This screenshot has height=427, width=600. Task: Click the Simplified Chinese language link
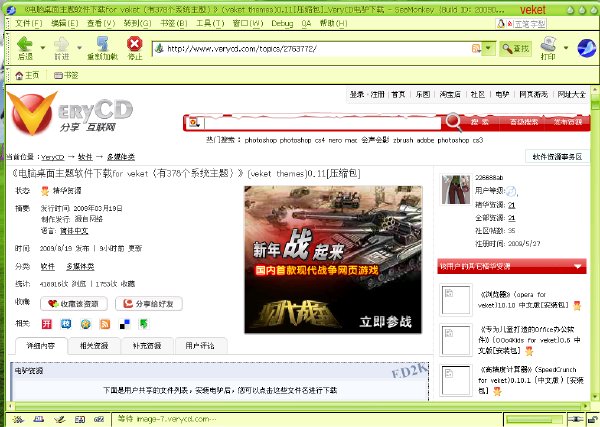tap(74, 231)
